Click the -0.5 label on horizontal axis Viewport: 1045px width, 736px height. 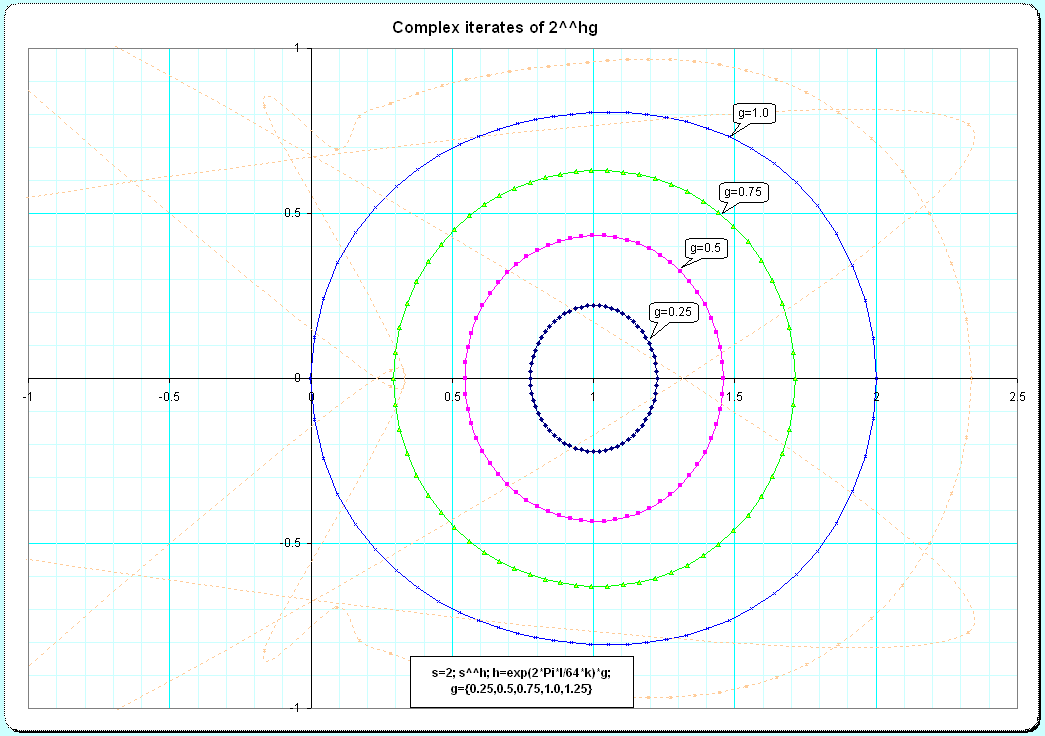click(169, 396)
